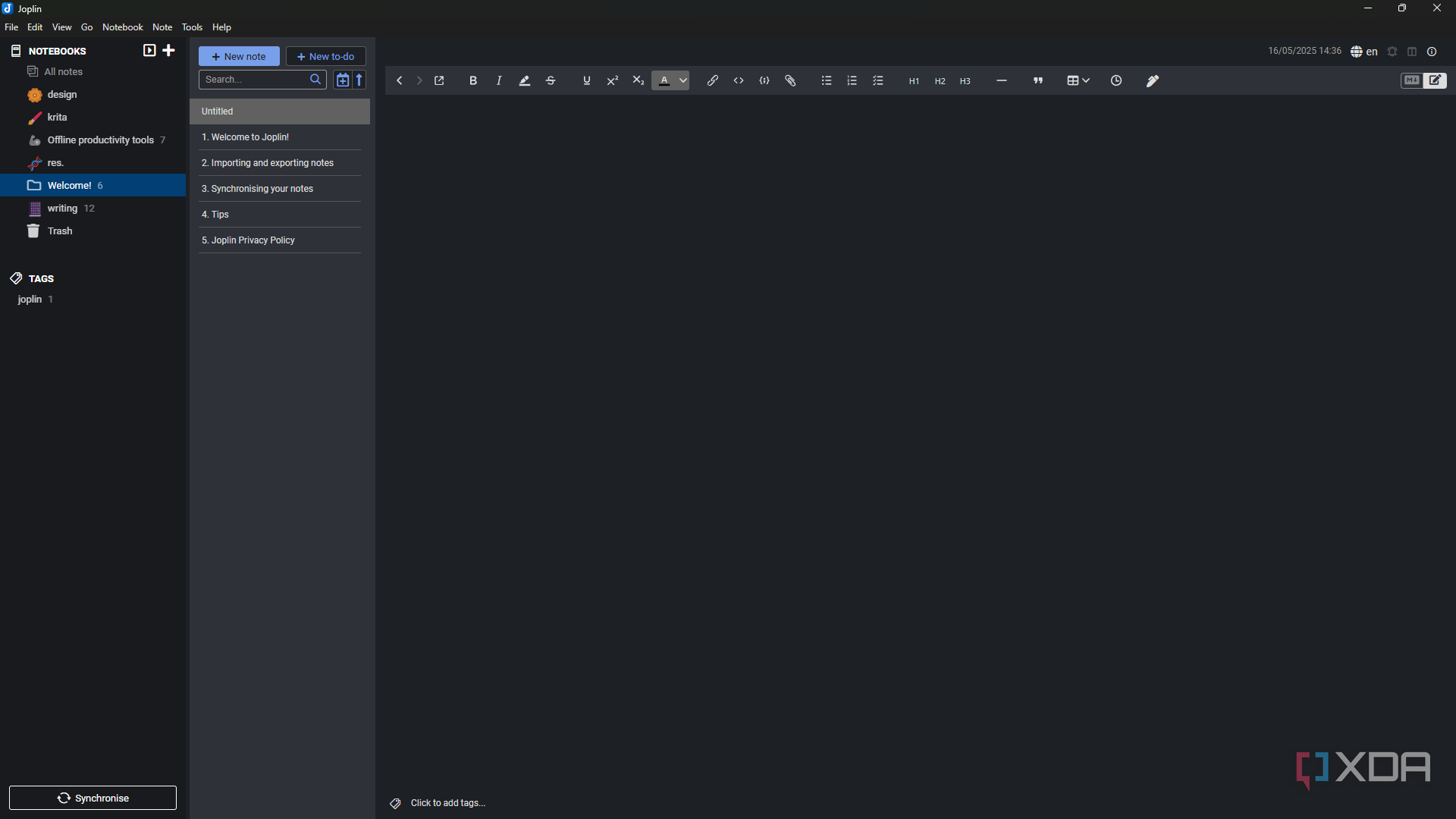Toggle sort order field by date
Image resolution: width=1456 pixels, height=819 pixels.
click(x=342, y=80)
